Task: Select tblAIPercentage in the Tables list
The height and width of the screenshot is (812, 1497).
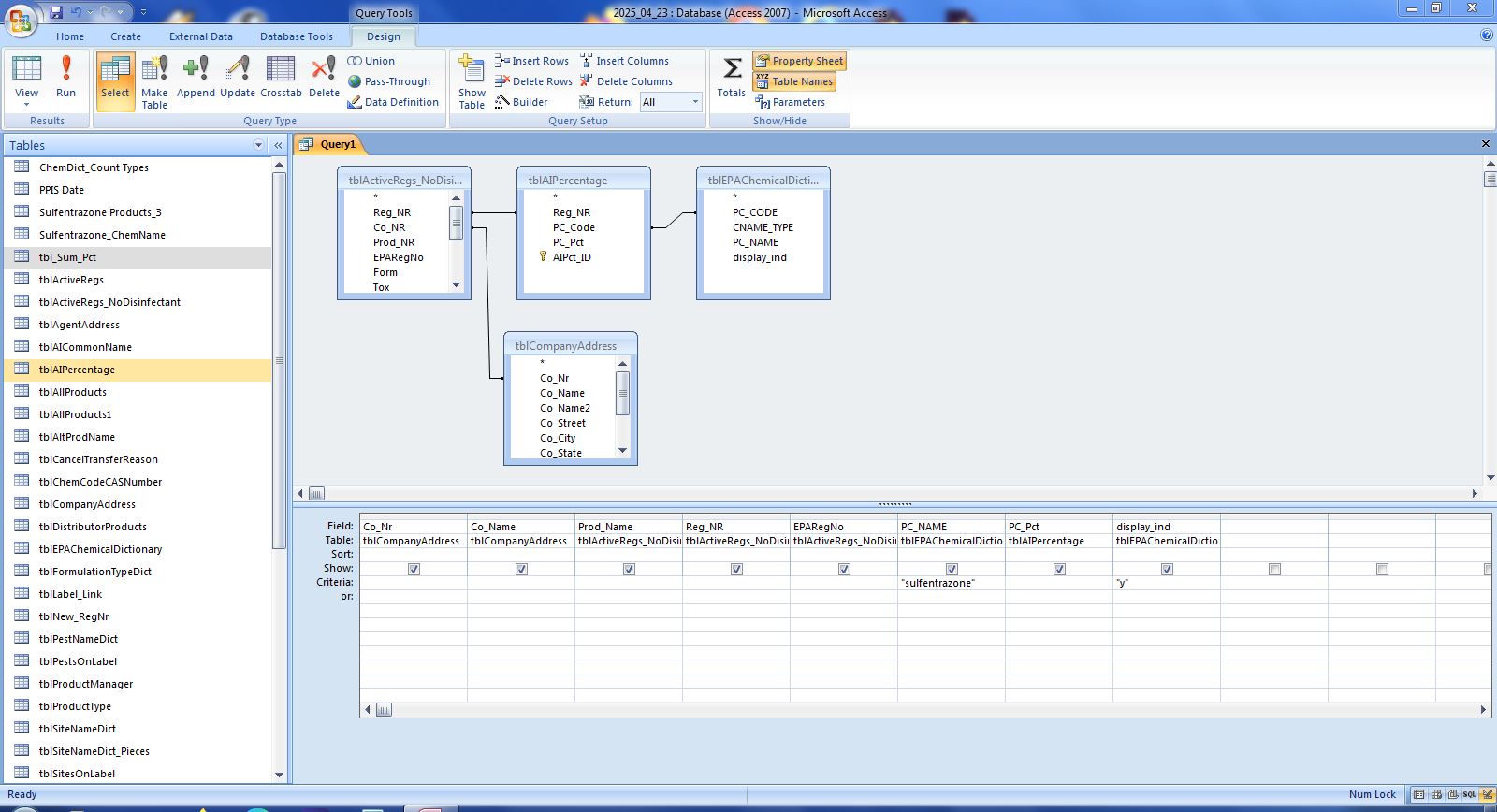Action: tap(138, 370)
